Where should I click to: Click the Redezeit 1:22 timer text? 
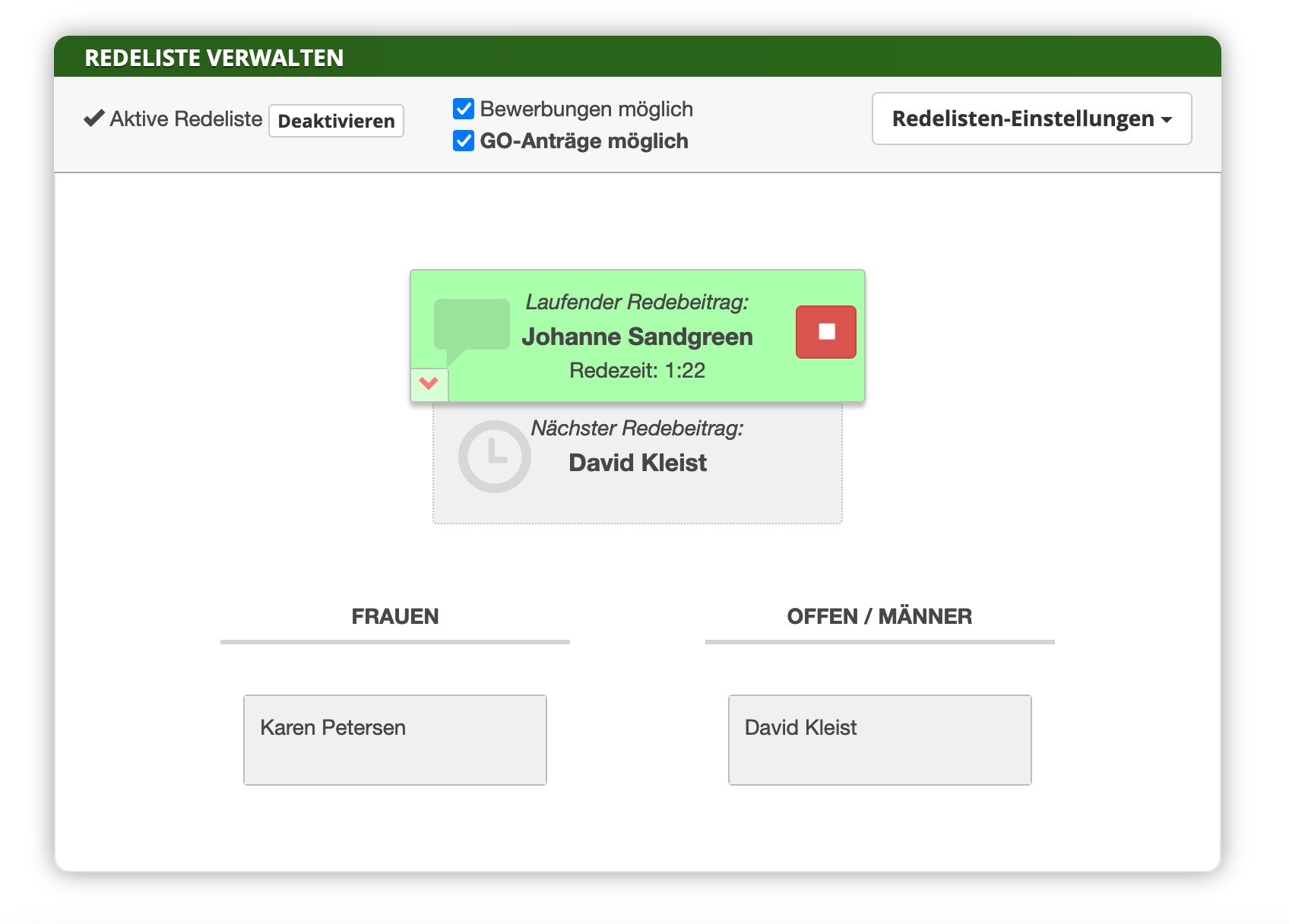637,371
